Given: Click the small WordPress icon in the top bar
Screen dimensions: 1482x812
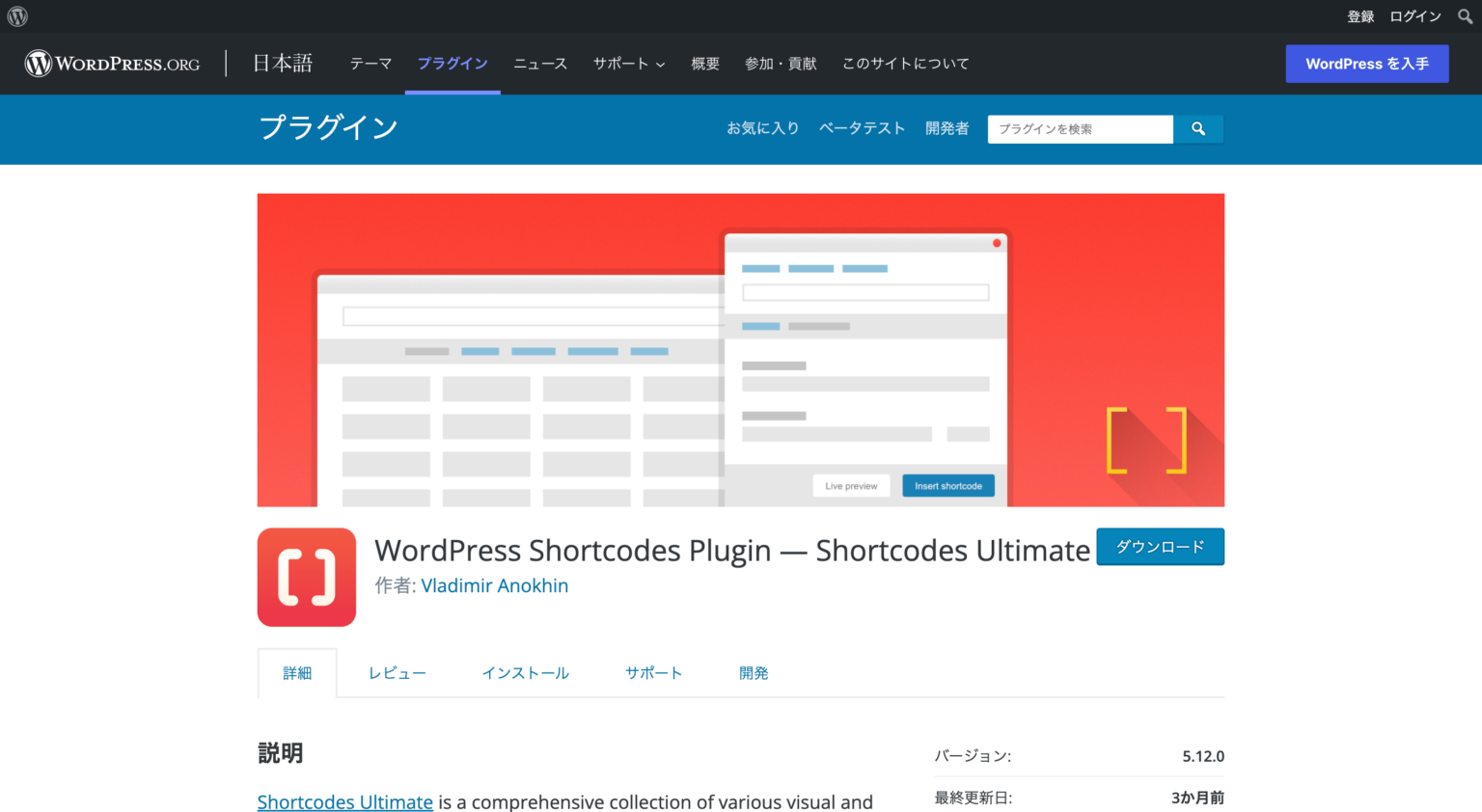Looking at the screenshot, I should [x=16, y=15].
